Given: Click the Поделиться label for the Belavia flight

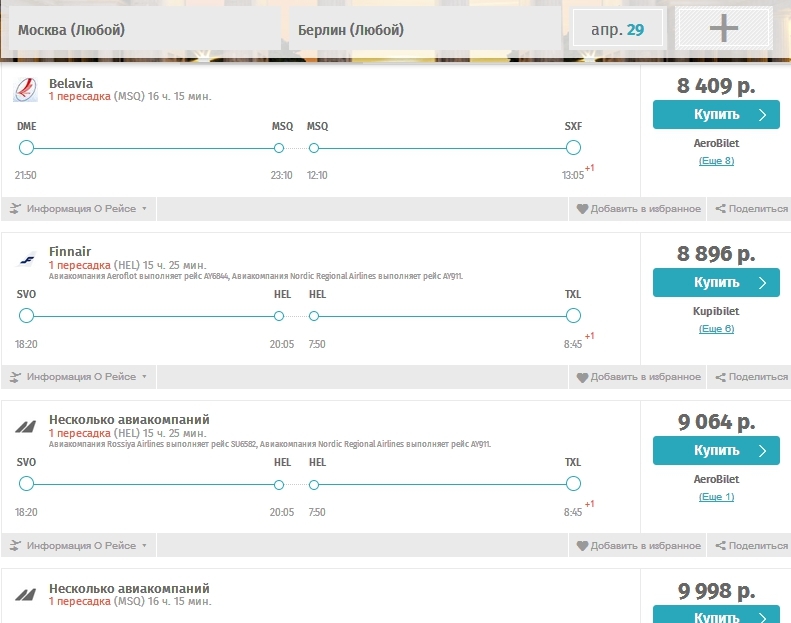Looking at the screenshot, I should pos(758,208).
